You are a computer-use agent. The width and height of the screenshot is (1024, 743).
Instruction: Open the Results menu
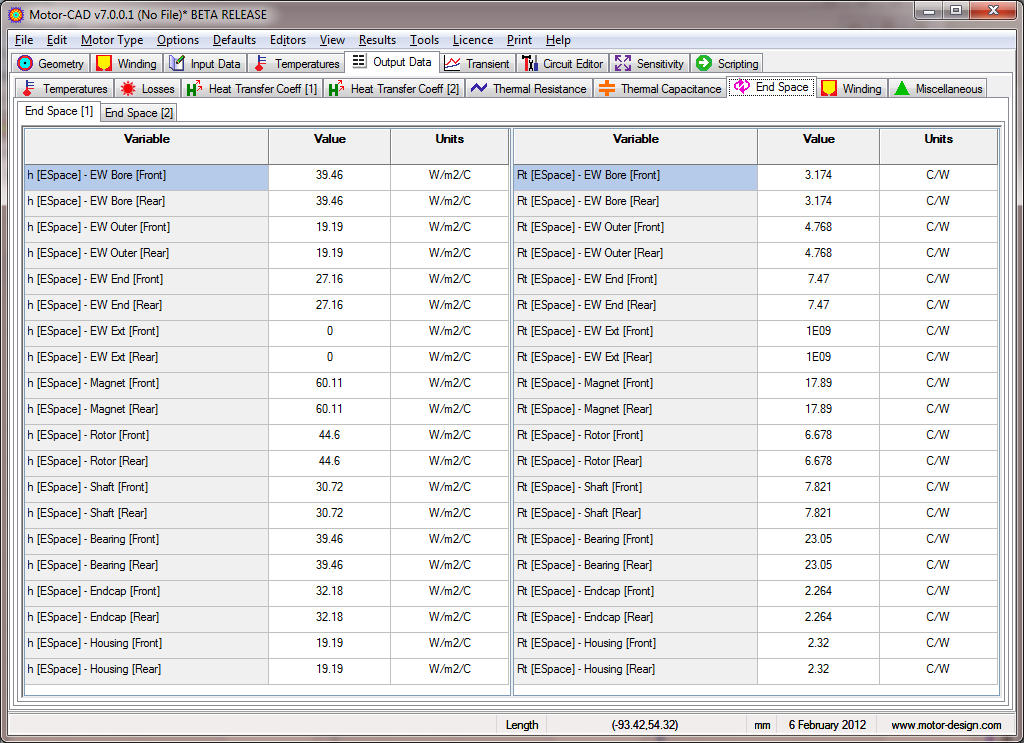pyautogui.click(x=377, y=40)
